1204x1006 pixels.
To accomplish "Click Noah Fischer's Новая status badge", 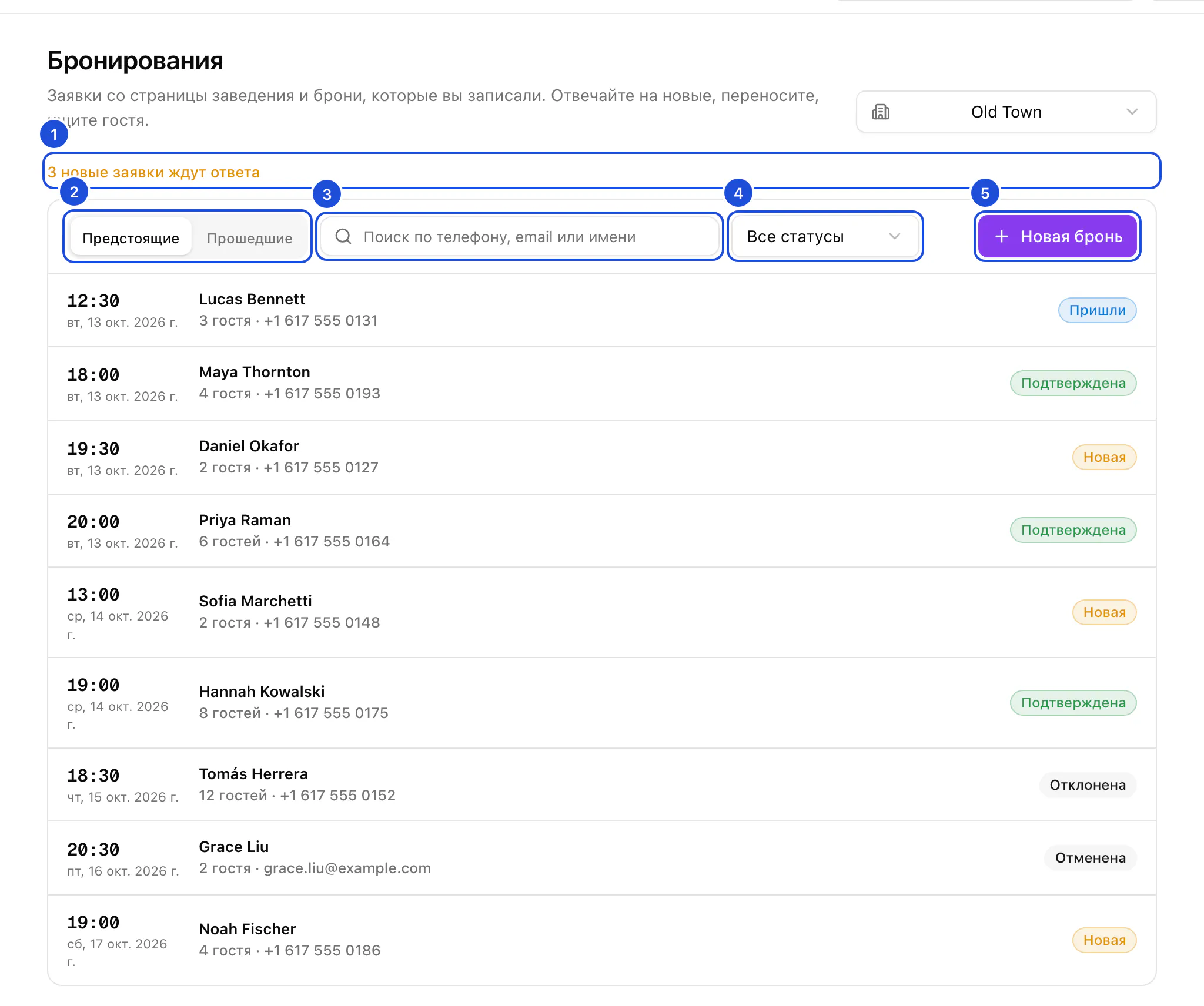I will click(x=1104, y=940).
